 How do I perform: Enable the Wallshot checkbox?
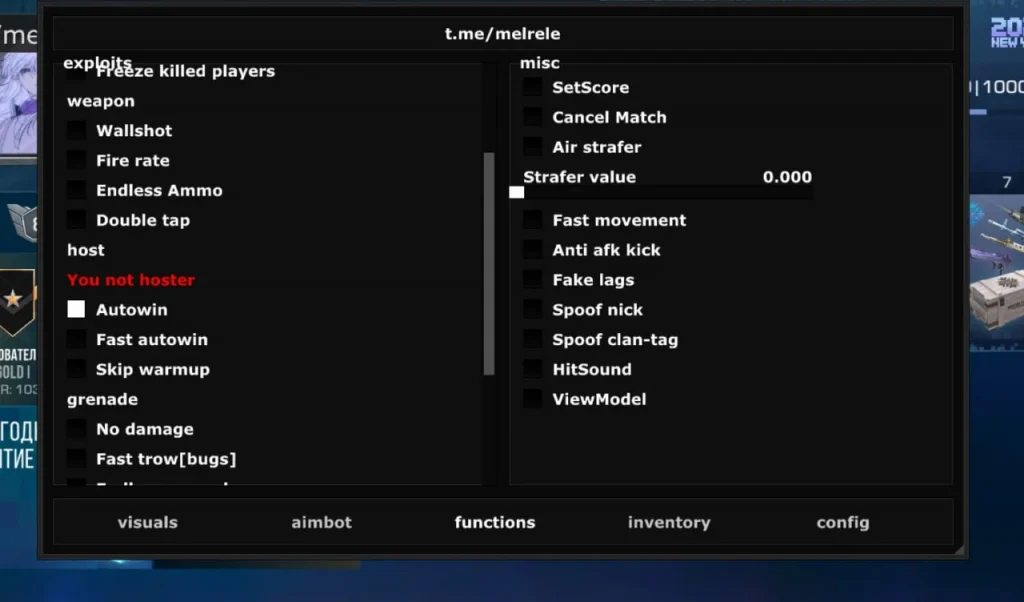[76, 131]
